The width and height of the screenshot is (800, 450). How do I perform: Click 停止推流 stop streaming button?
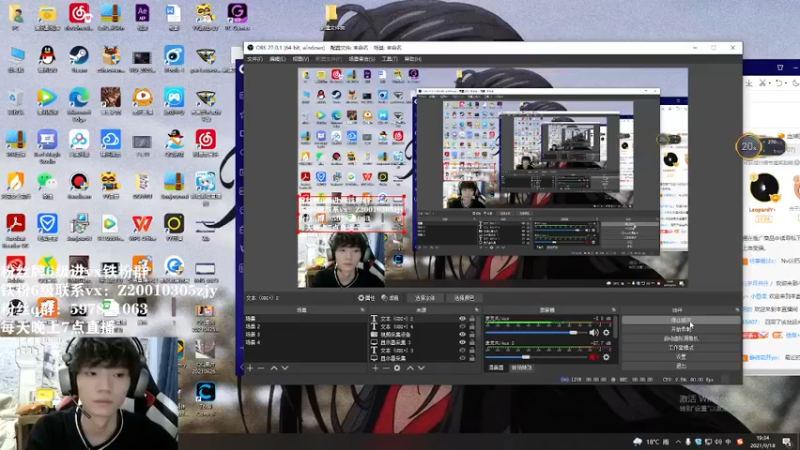click(681, 320)
